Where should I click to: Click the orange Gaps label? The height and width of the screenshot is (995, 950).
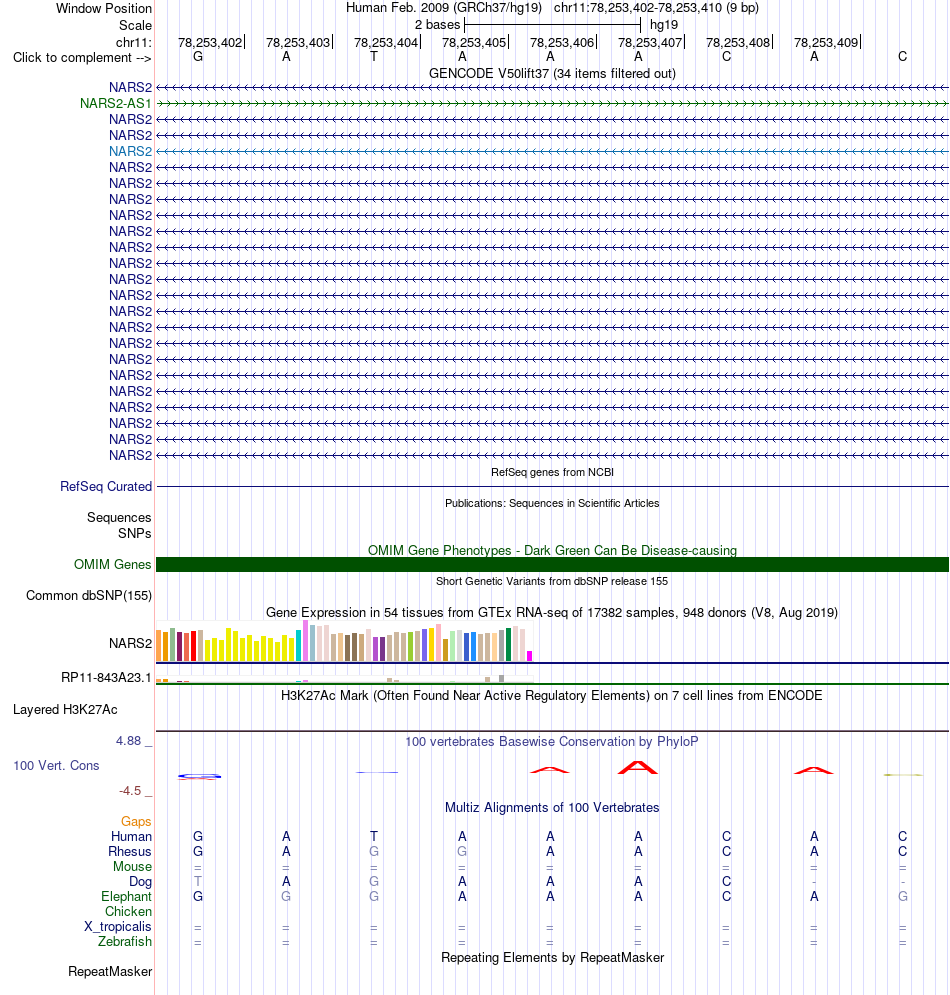coord(136,822)
